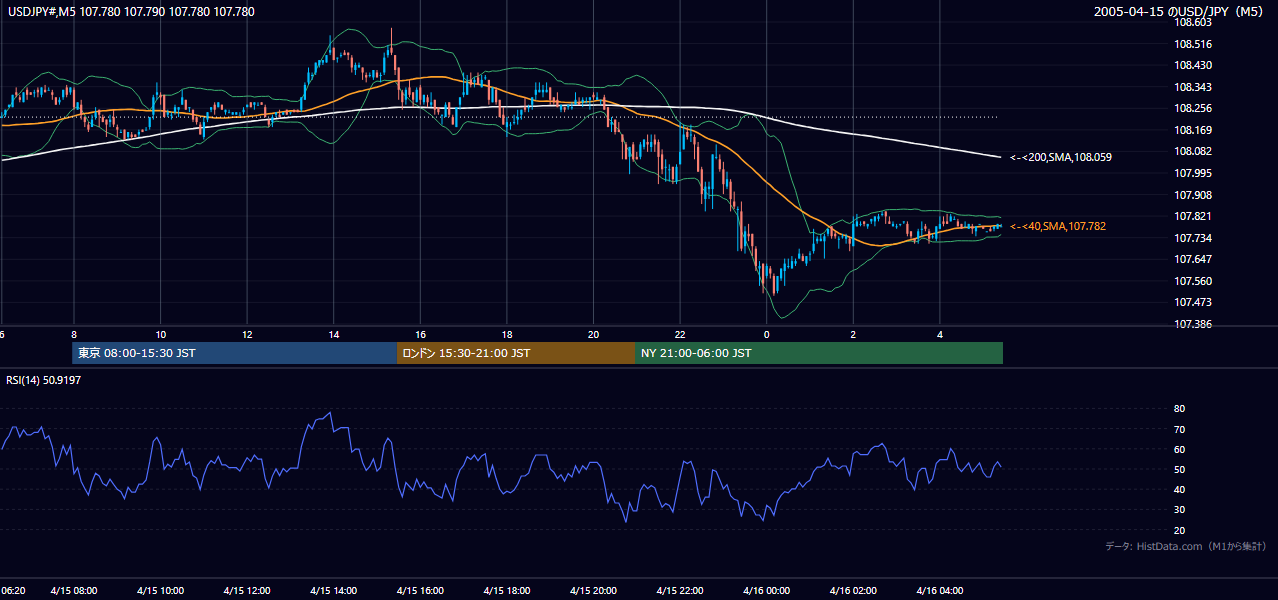The image size is (1278, 600).
Task: Click price axis value 107.734
Action: (1193, 238)
